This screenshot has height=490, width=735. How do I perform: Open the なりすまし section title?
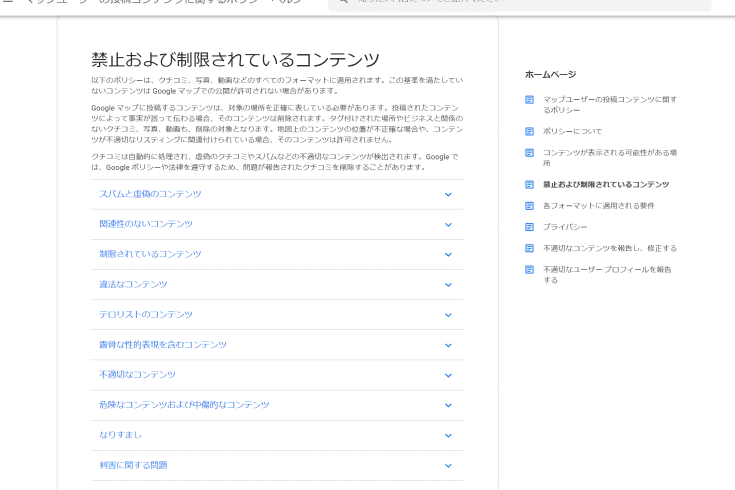pyautogui.click(x=120, y=435)
